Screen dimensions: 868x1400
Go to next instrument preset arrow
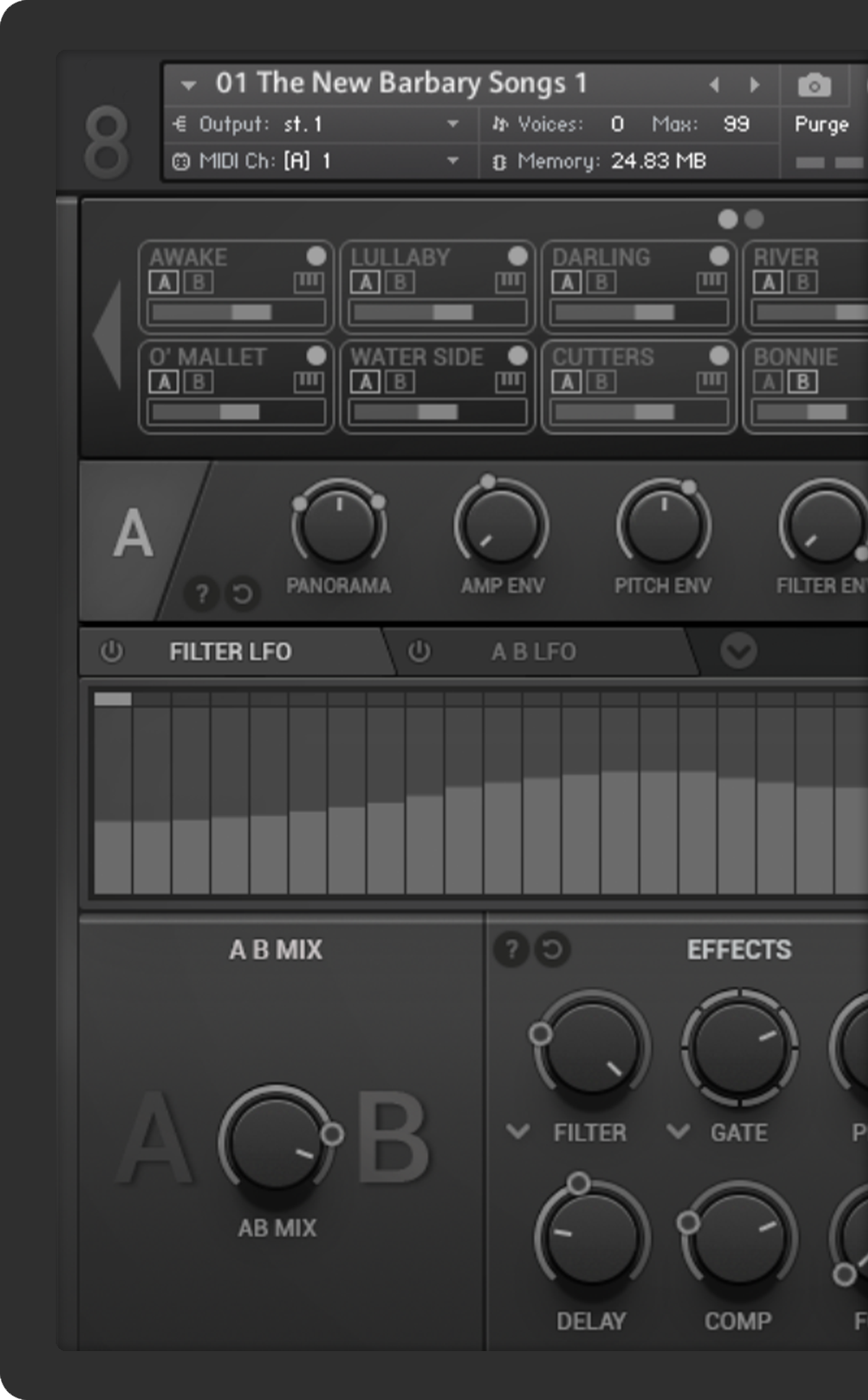click(755, 85)
